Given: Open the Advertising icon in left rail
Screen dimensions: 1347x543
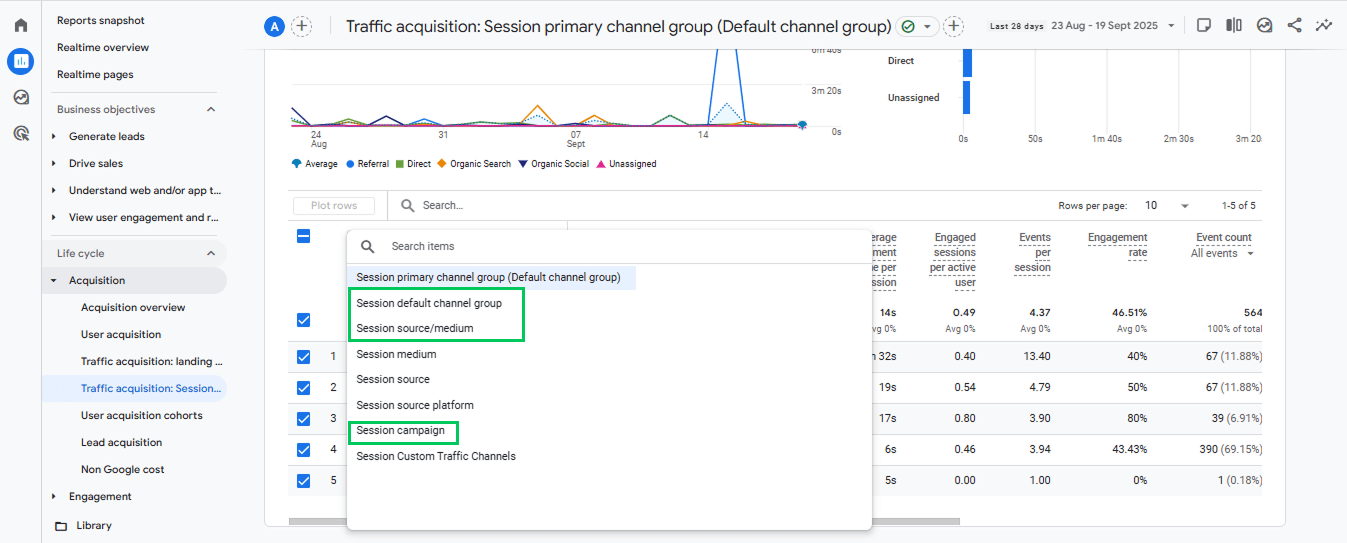Looking at the screenshot, I should pos(20,133).
